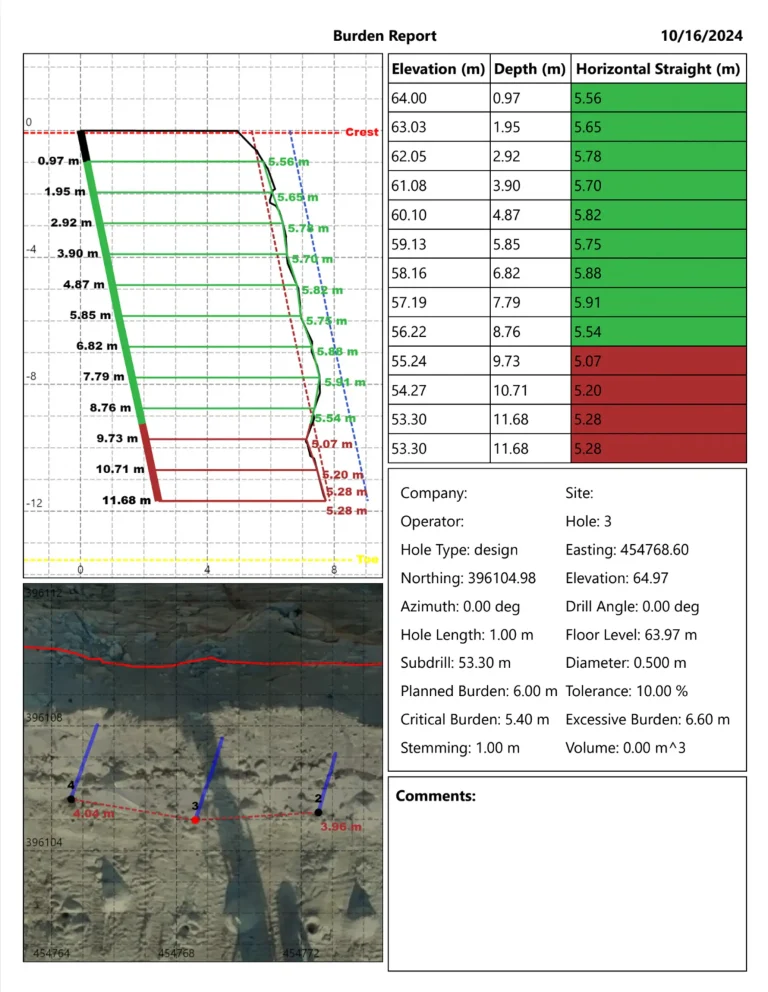Click the green 5.54 table cell
Image resolution: width=768 pixels, height=992 pixels.
pyautogui.click(x=659, y=332)
